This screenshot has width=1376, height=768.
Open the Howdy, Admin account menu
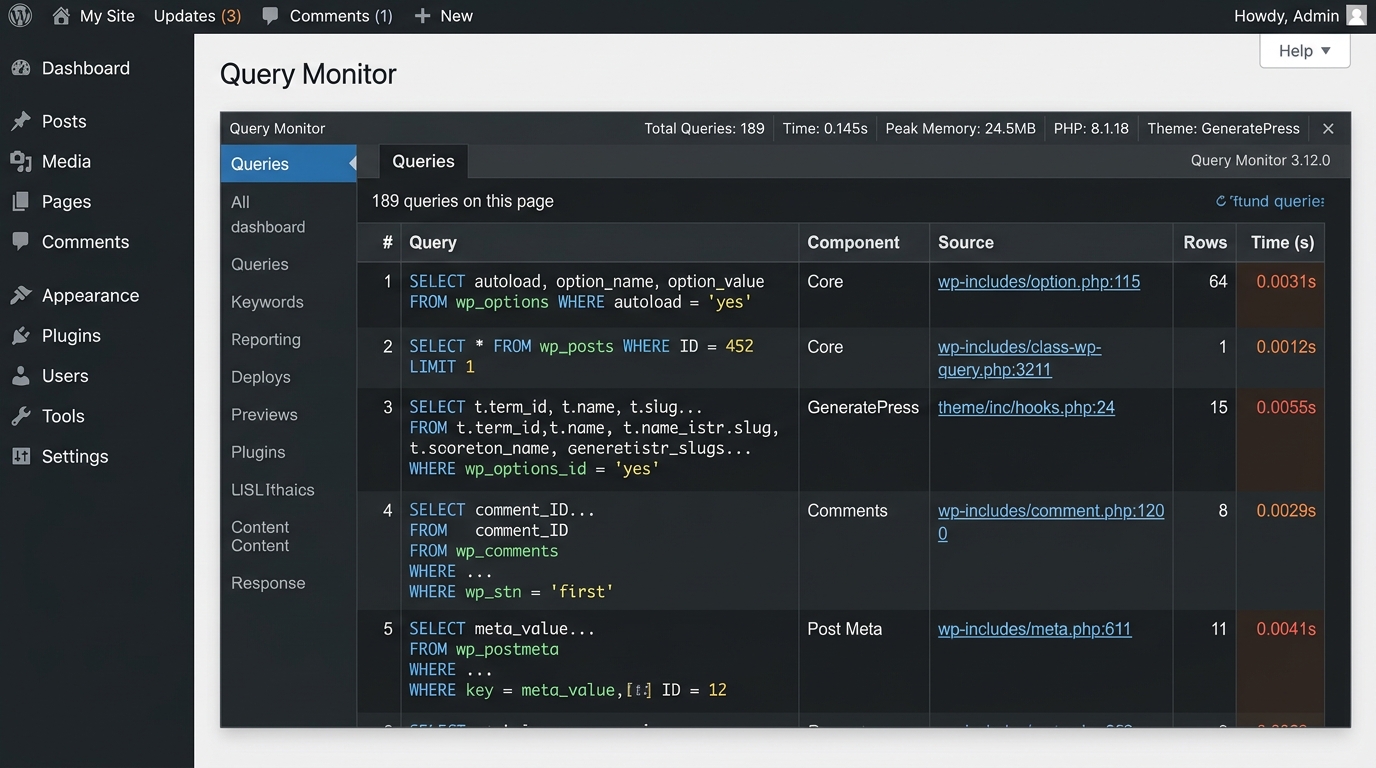[x=1285, y=15]
